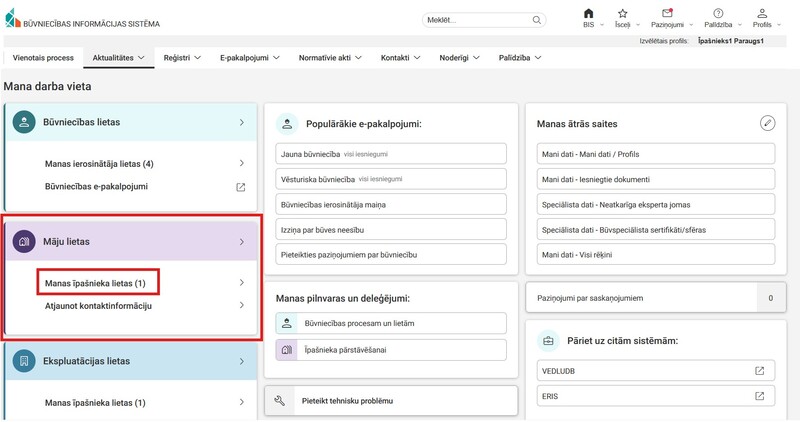
Task: Click the wrench icon for technical problem
Action: [280, 401]
